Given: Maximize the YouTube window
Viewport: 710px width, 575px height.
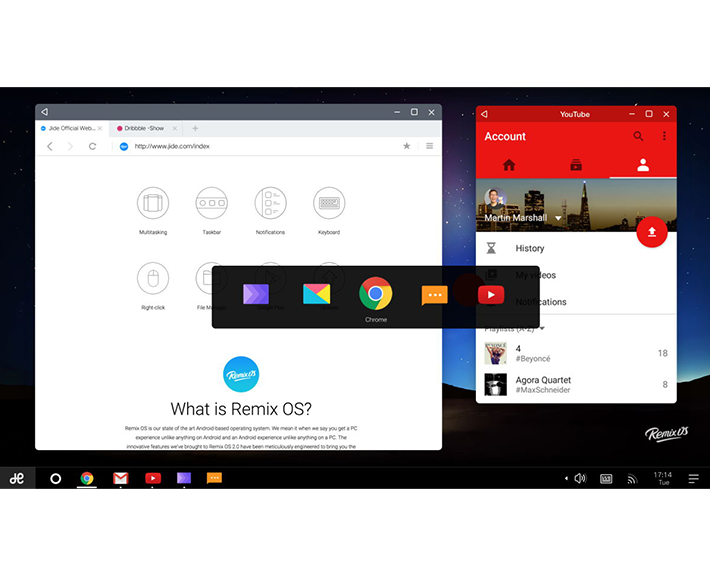Looking at the screenshot, I should click(x=648, y=114).
